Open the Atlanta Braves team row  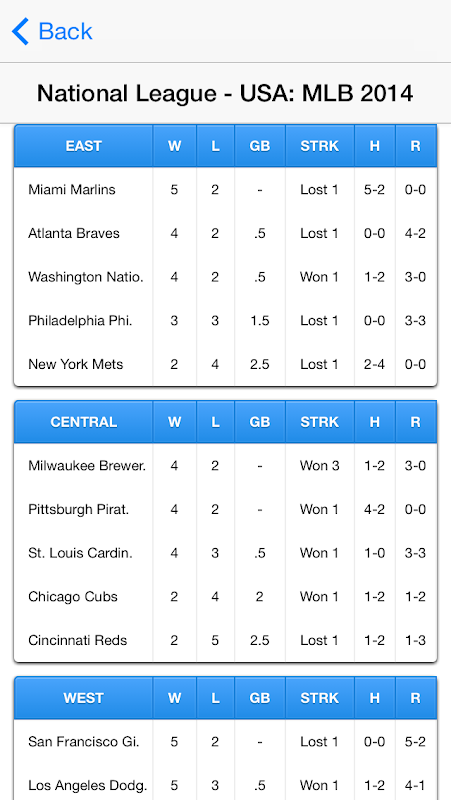tap(226, 234)
